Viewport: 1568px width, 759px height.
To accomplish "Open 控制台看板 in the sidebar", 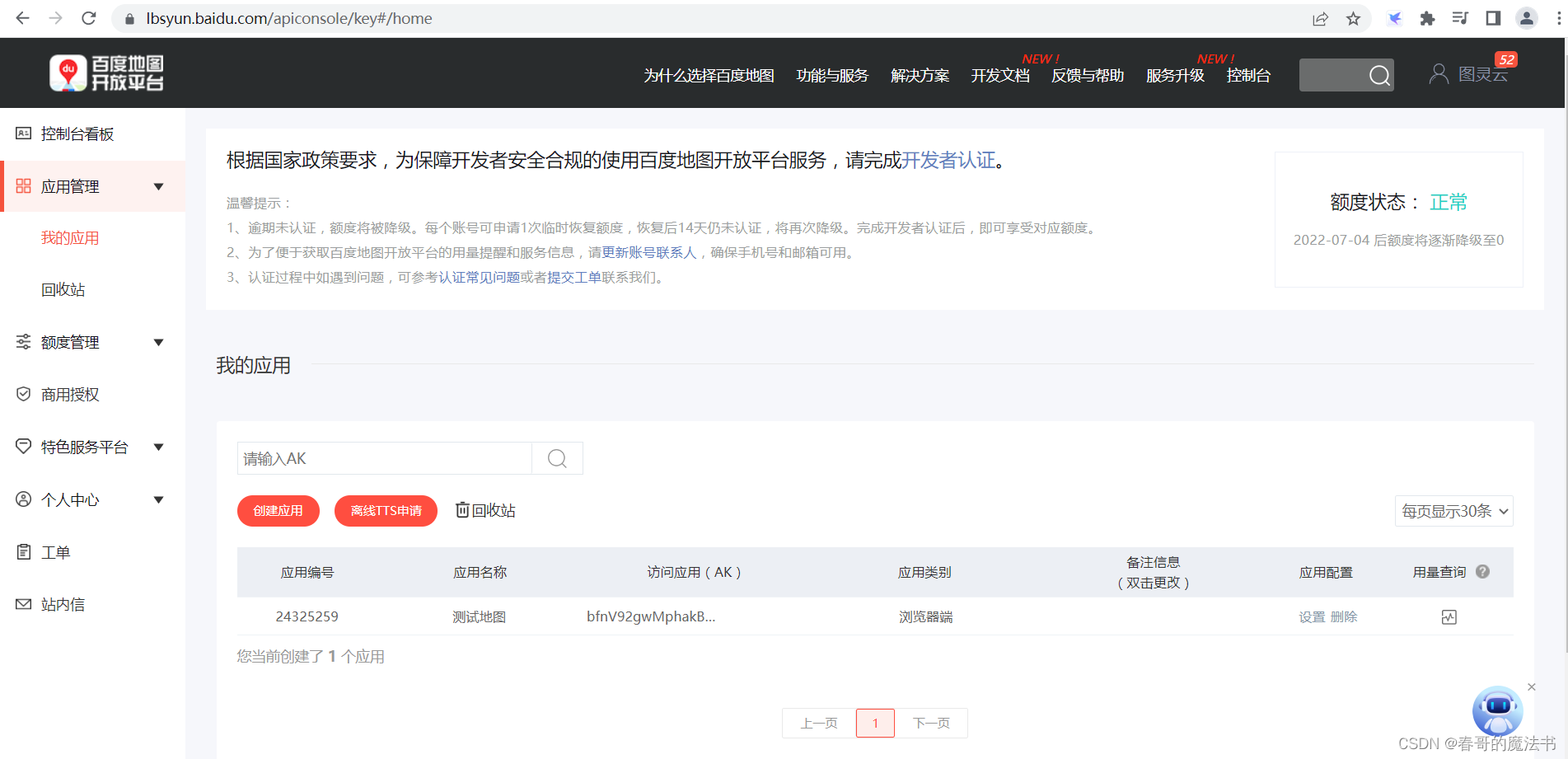I will (77, 134).
